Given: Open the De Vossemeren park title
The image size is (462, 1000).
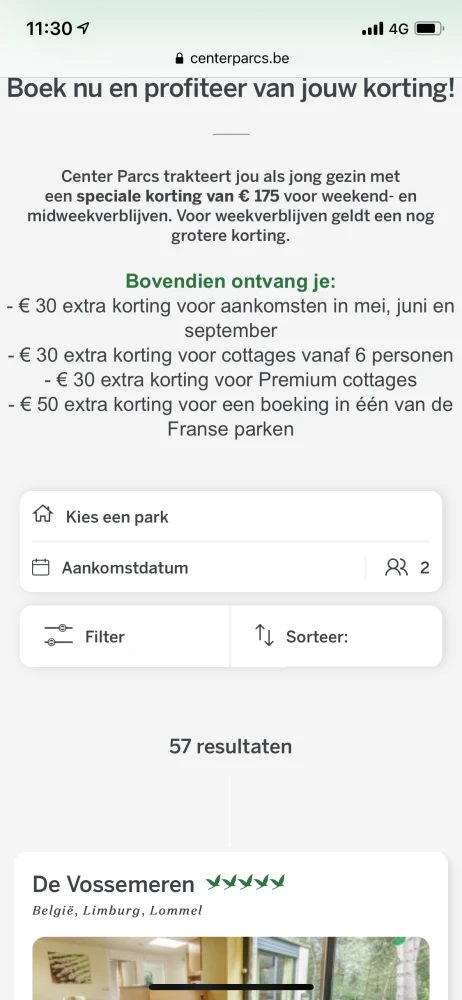Looking at the screenshot, I should 114,884.
